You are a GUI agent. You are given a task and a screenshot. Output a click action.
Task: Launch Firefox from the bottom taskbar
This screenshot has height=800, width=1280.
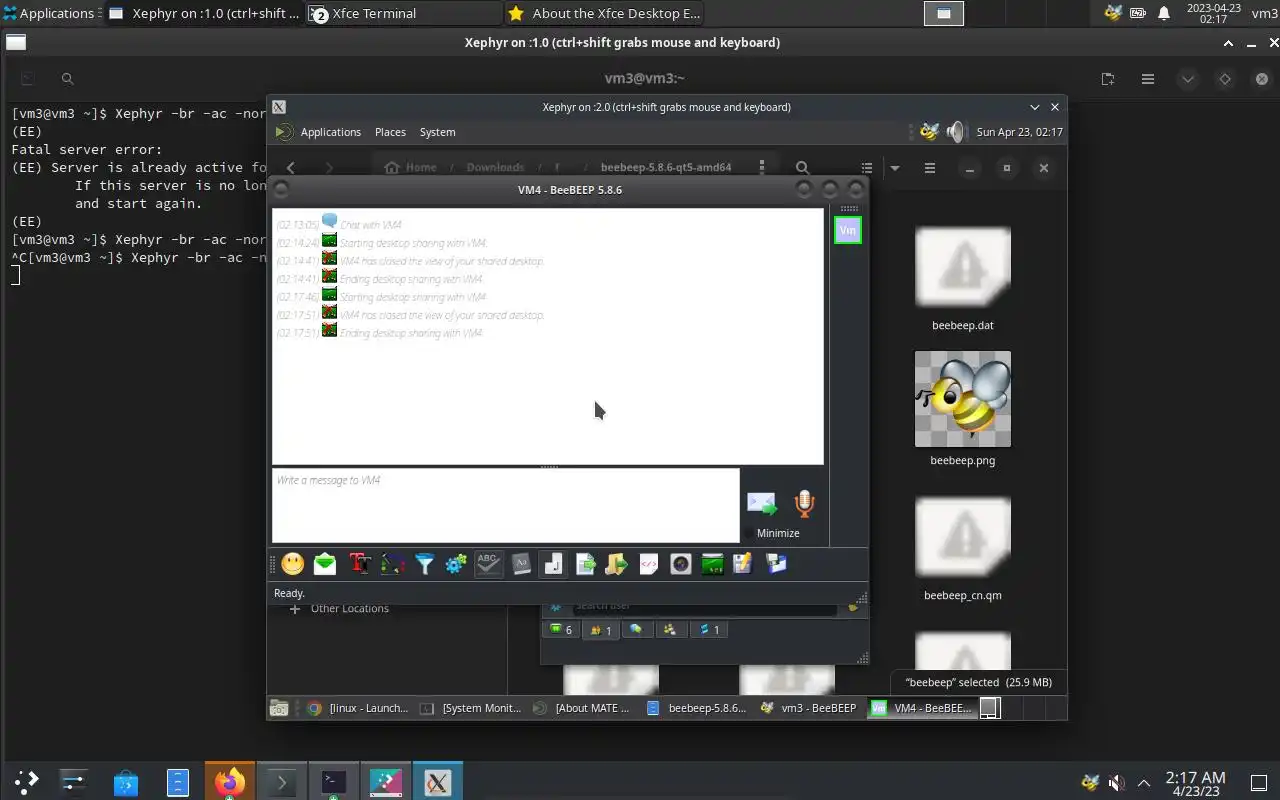point(230,782)
